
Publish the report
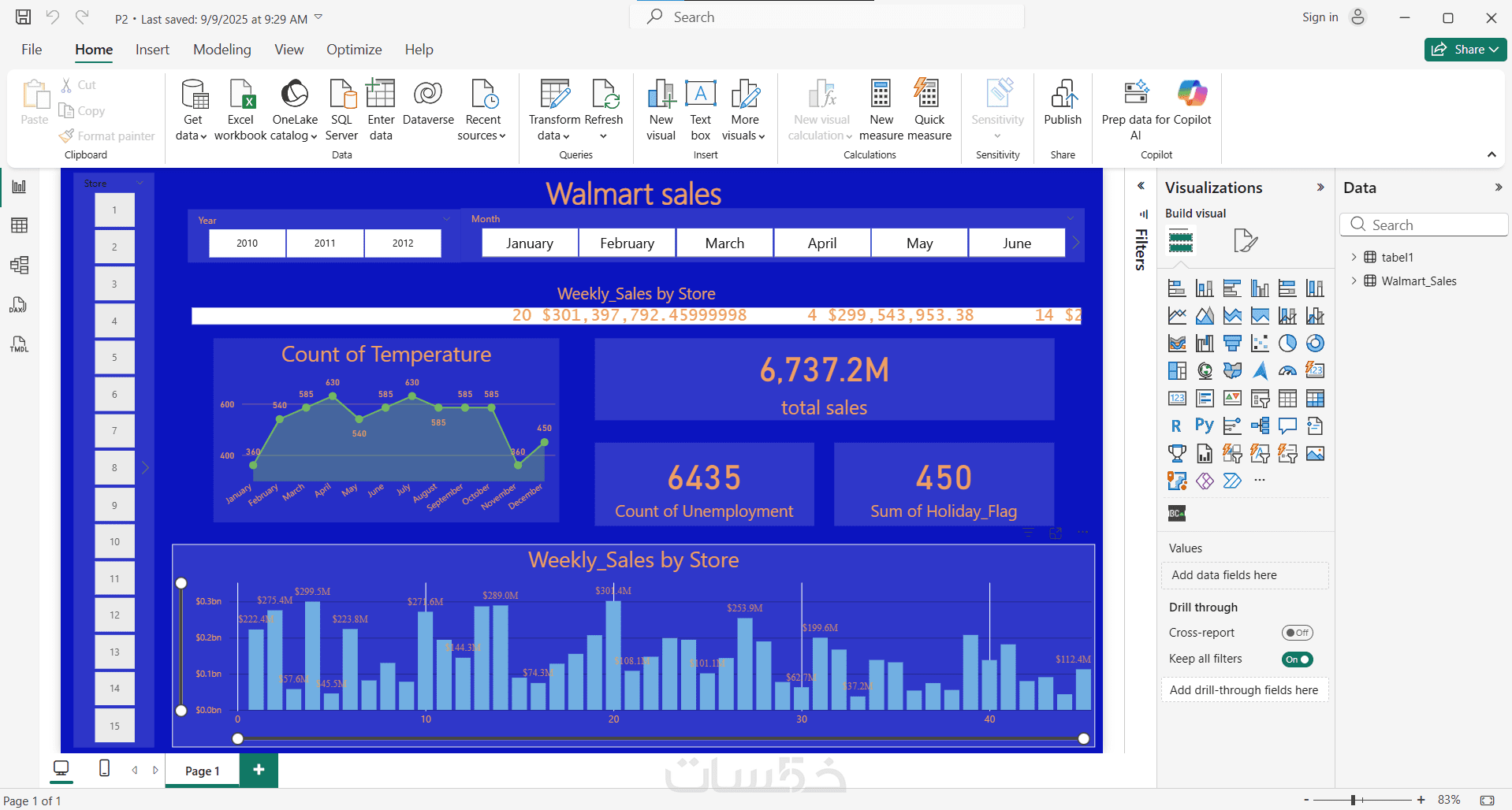point(1063,102)
